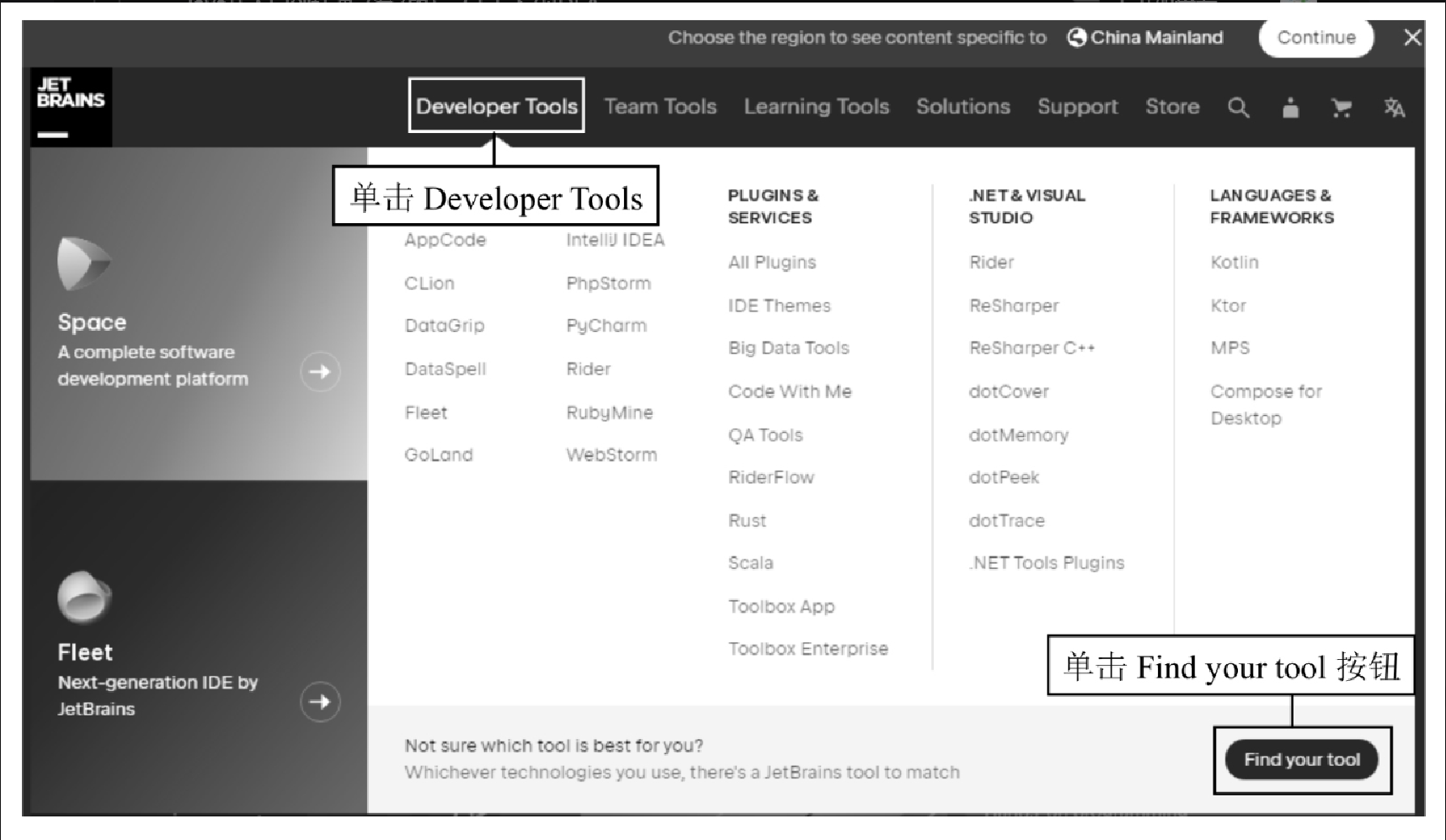Image resolution: width=1446 pixels, height=840 pixels.
Task: Click the Fleet card title
Action: (x=85, y=652)
